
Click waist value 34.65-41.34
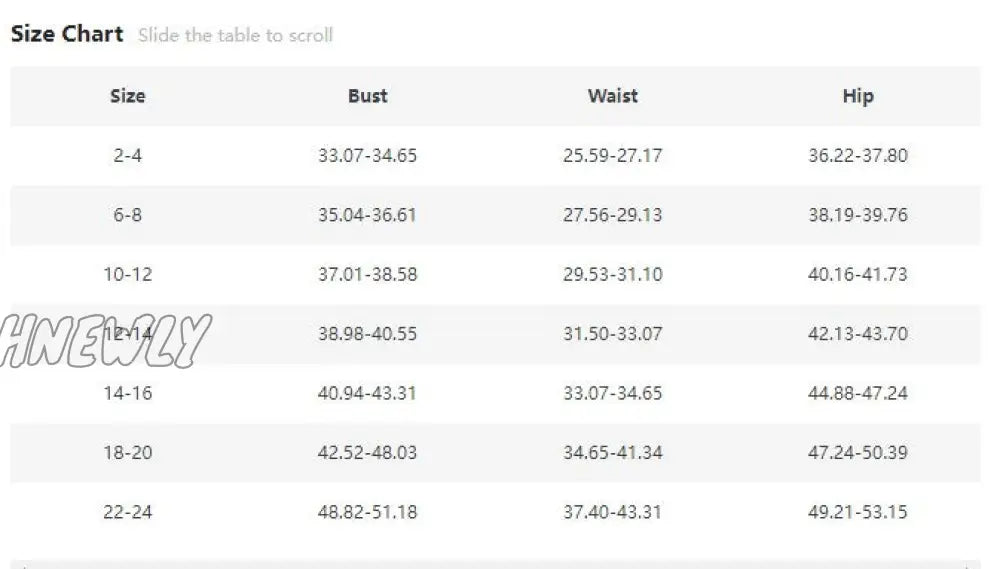point(612,452)
